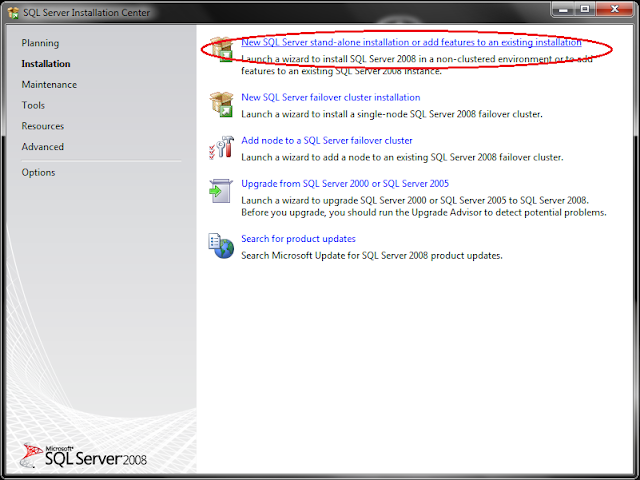Click the text 'Before you upgrade, you should run the Upgrade Advisor'
640x480 pixels.
point(361,213)
